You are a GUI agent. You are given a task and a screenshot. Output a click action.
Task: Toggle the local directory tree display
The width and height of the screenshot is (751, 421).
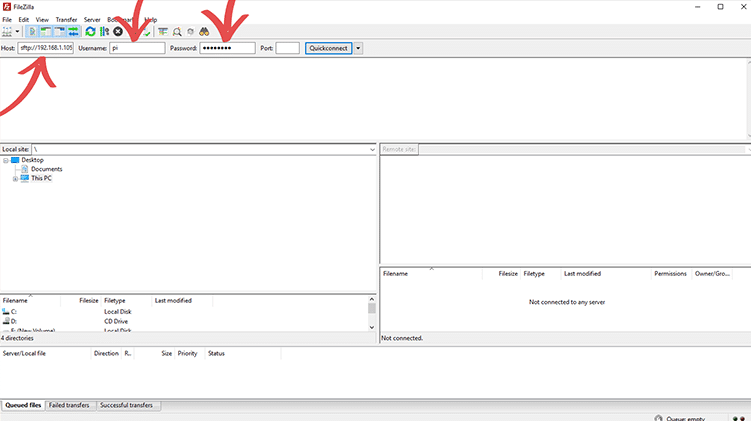[46, 32]
